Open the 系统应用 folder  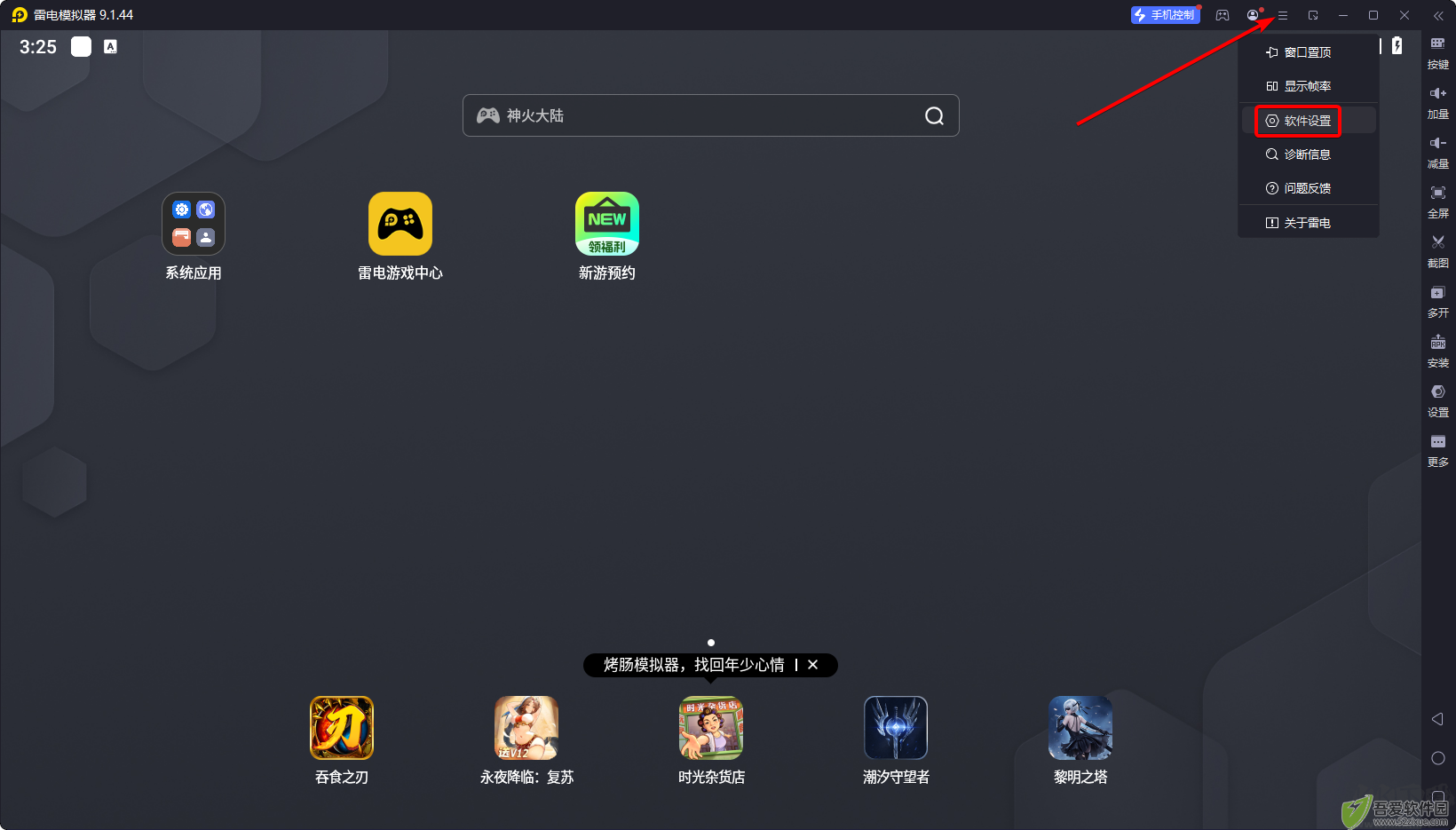pos(194,236)
